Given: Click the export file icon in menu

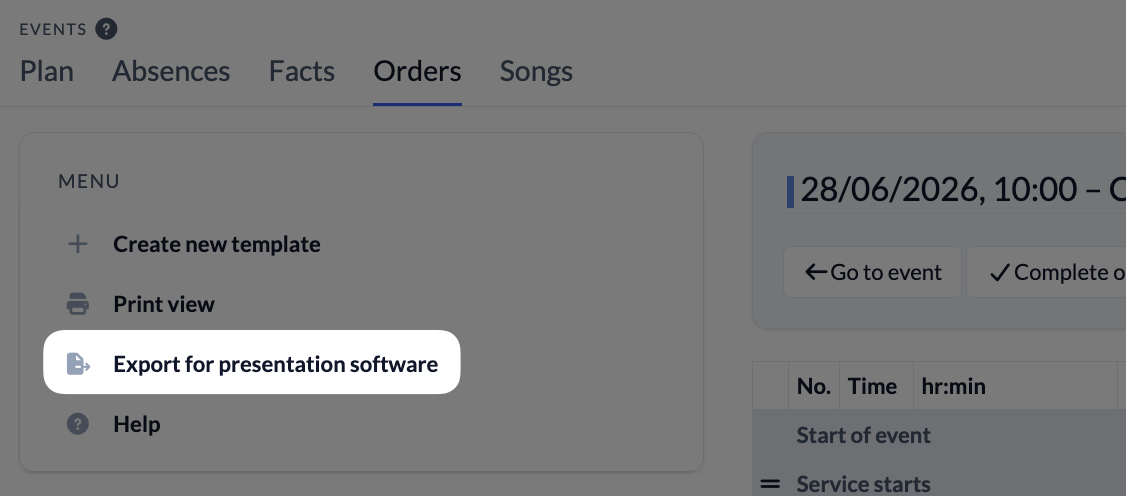Looking at the screenshot, I should 78,364.
